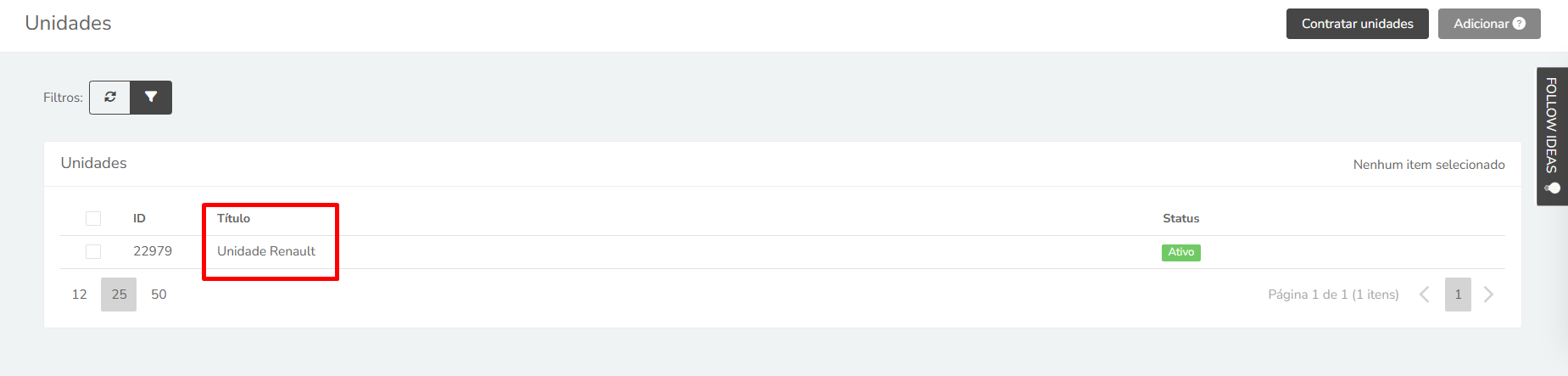The width and height of the screenshot is (1568, 376).
Task: Show 12 items per page
Action: click(80, 295)
